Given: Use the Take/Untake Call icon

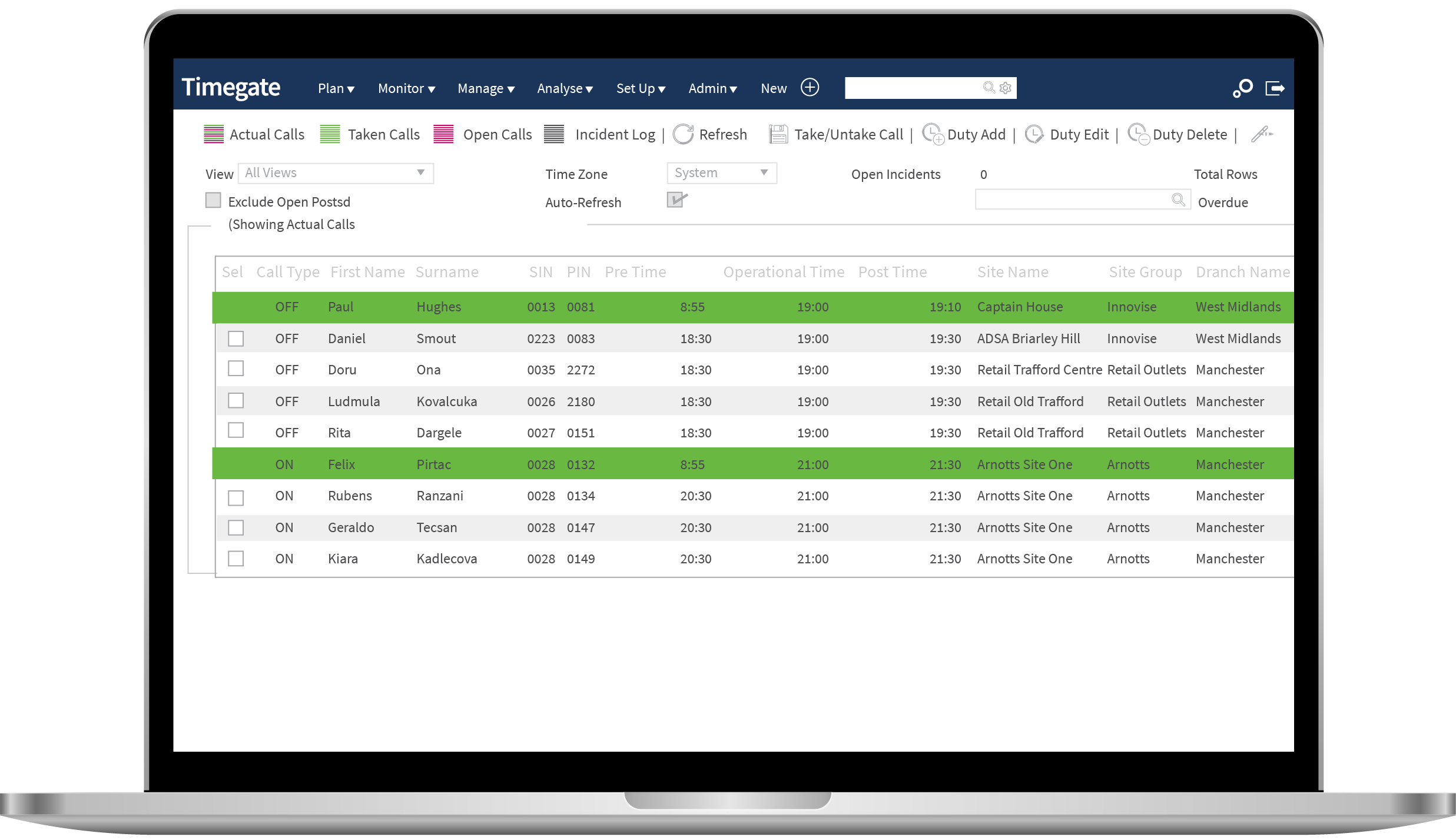Looking at the screenshot, I should pyautogui.click(x=778, y=134).
